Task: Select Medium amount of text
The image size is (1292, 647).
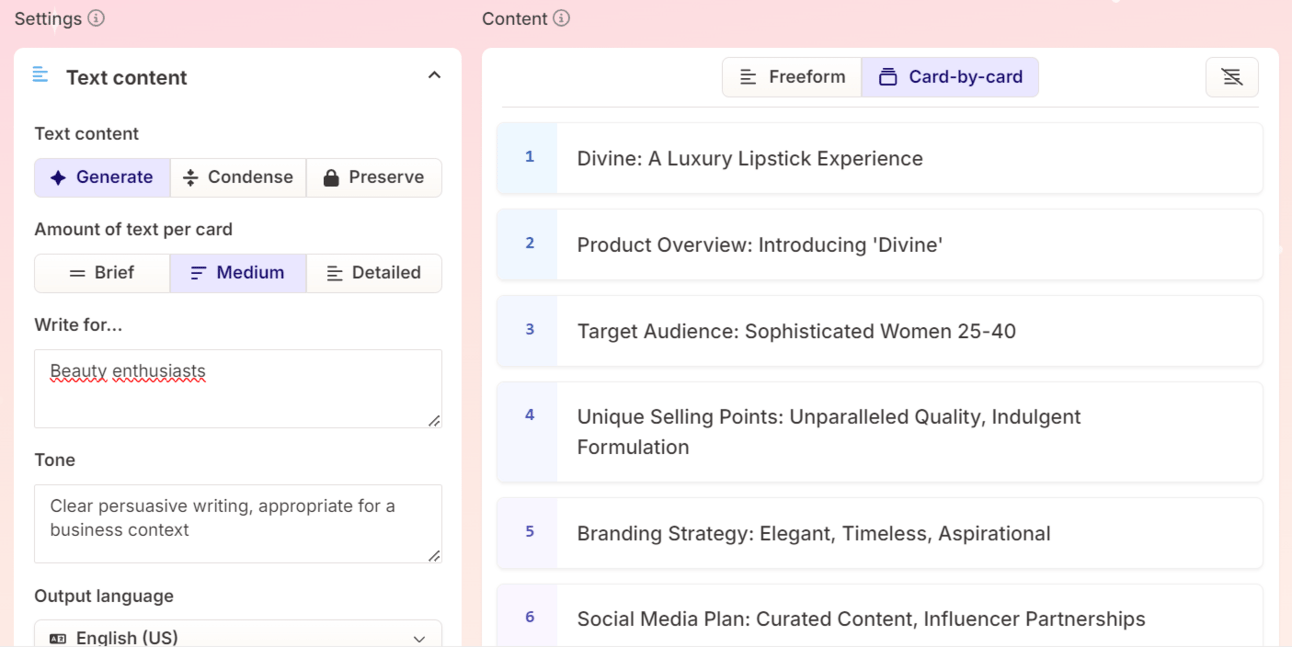Action: pos(238,273)
